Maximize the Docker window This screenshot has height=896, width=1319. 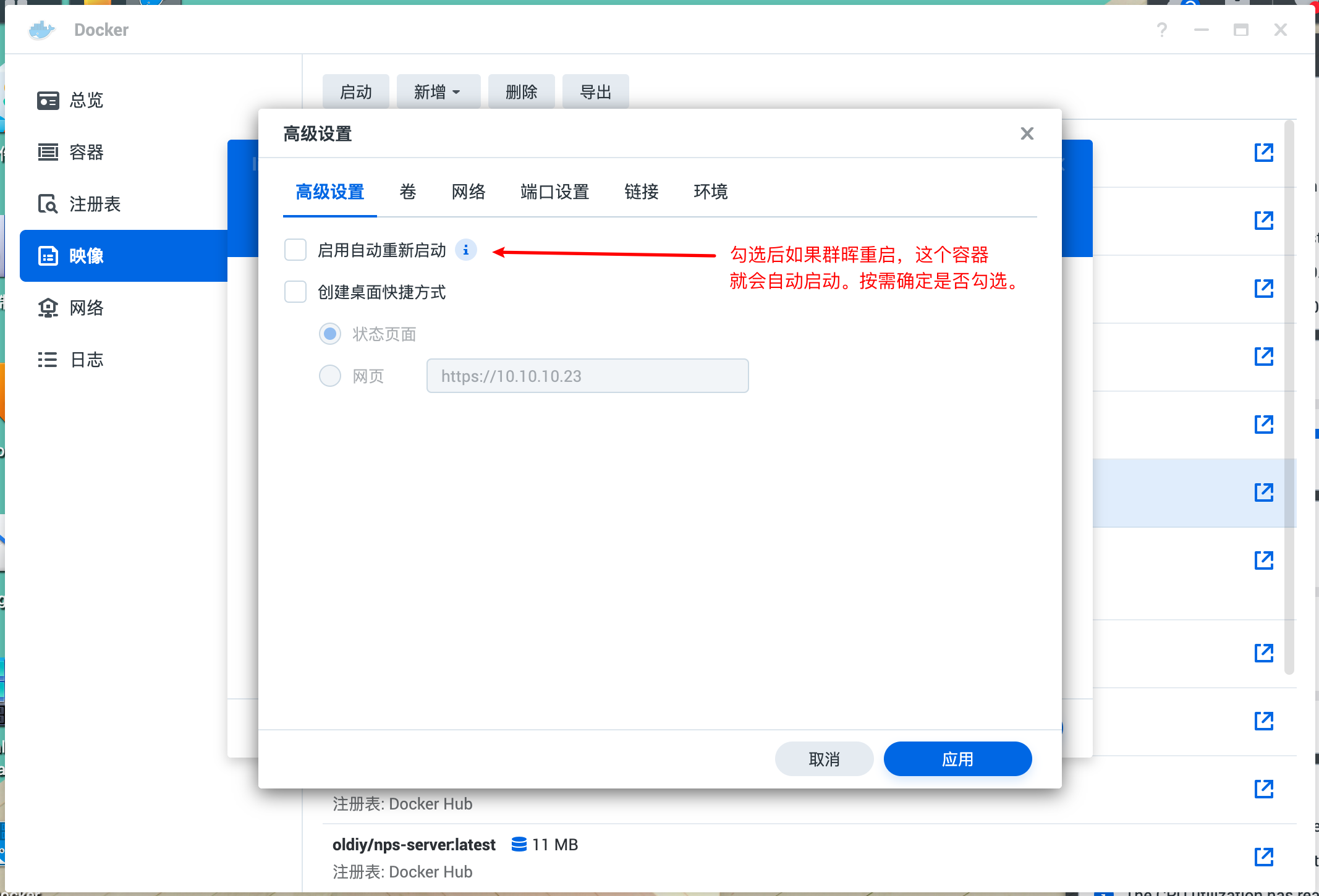pos(1241,30)
